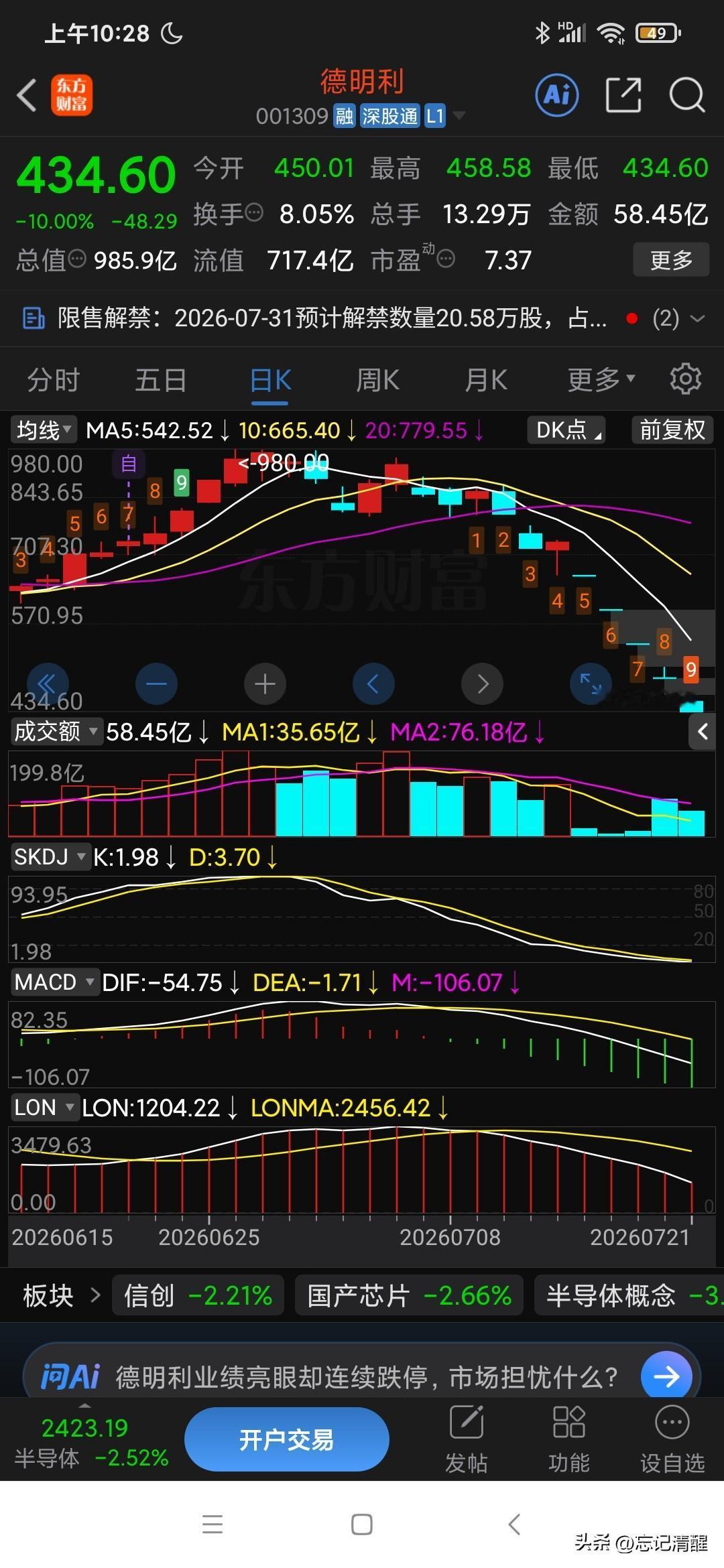Tap the 开户交易 button
The width and height of the screenshot is (724, 1568).
coord(287,1439)
